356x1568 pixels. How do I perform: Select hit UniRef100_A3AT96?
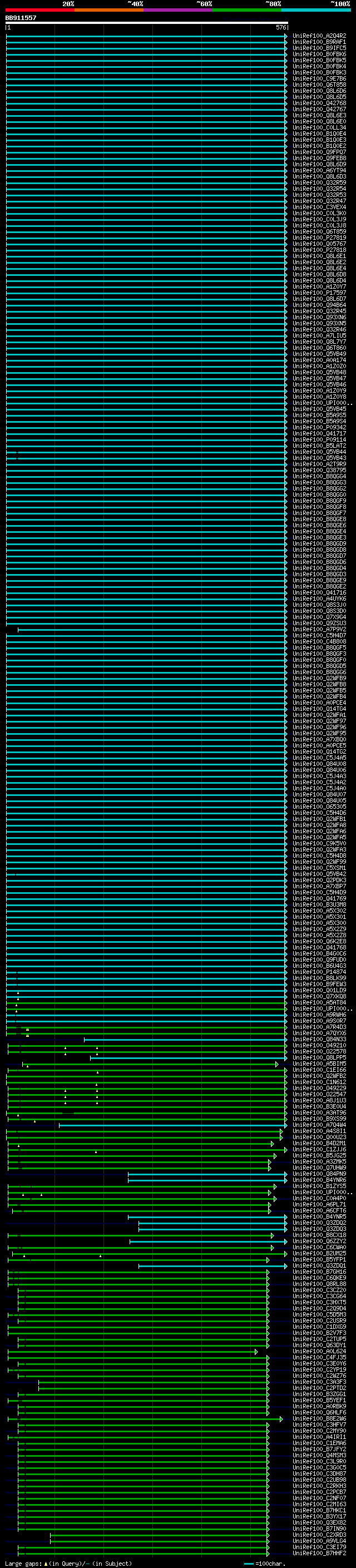point(319,1114)
